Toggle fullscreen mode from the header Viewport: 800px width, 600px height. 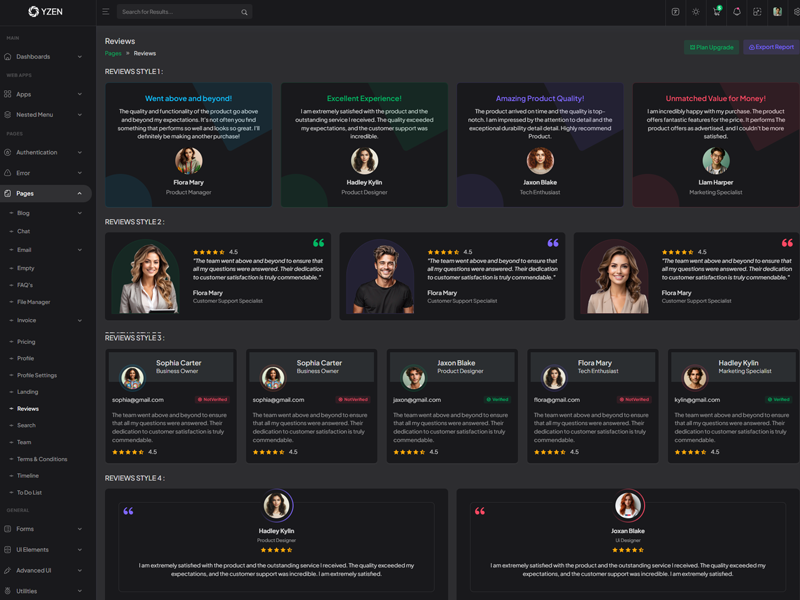[757, 12]
